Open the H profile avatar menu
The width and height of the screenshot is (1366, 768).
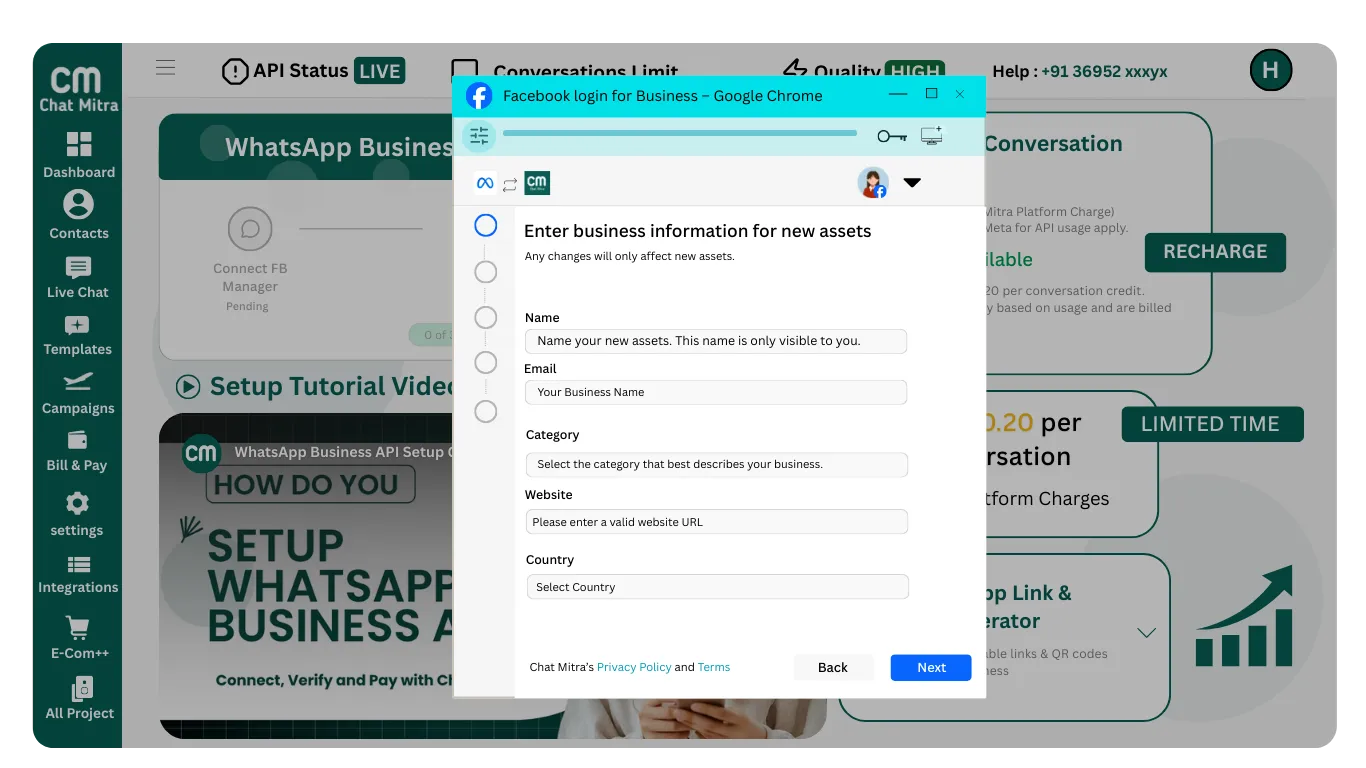pyautogui.click(x=1271, y=70)
